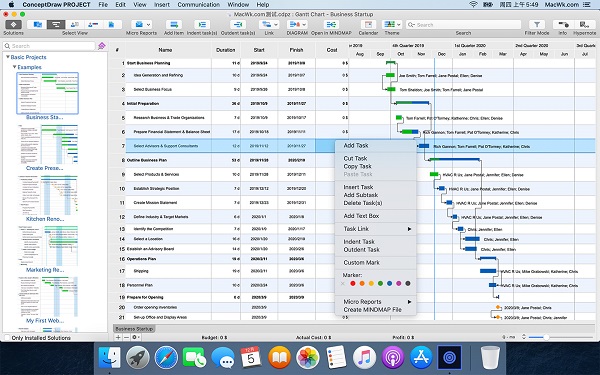Select the resources view icon

click(75, 24)
